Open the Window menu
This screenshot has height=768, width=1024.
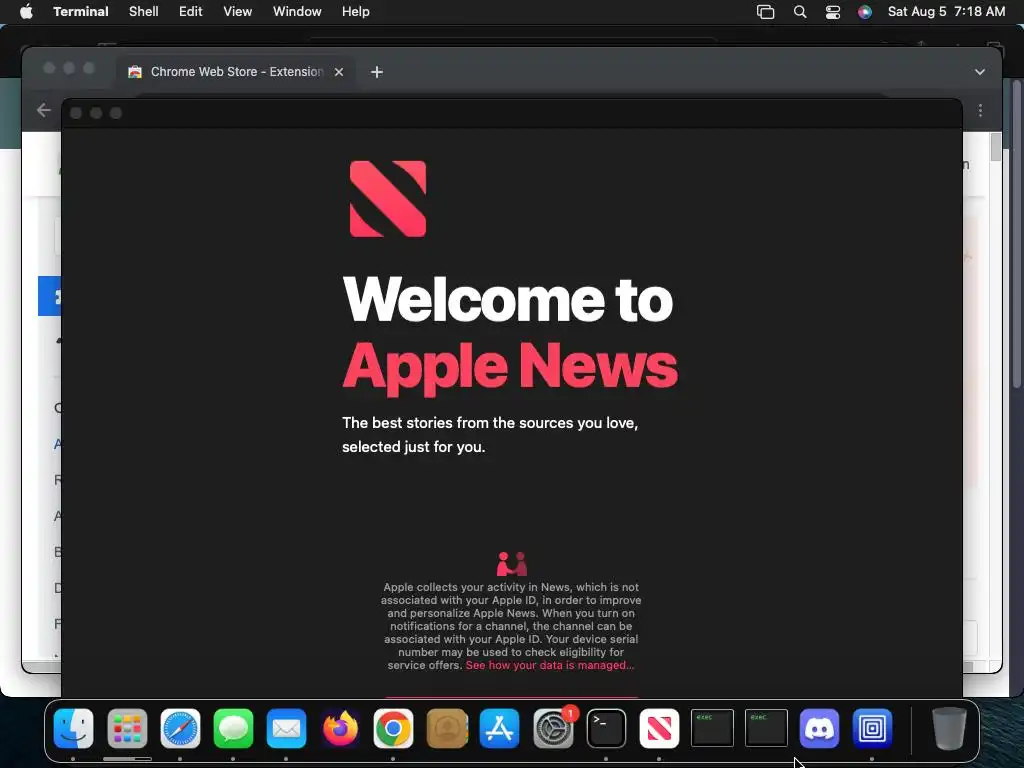pyautogui.click(x=297, y=12)
